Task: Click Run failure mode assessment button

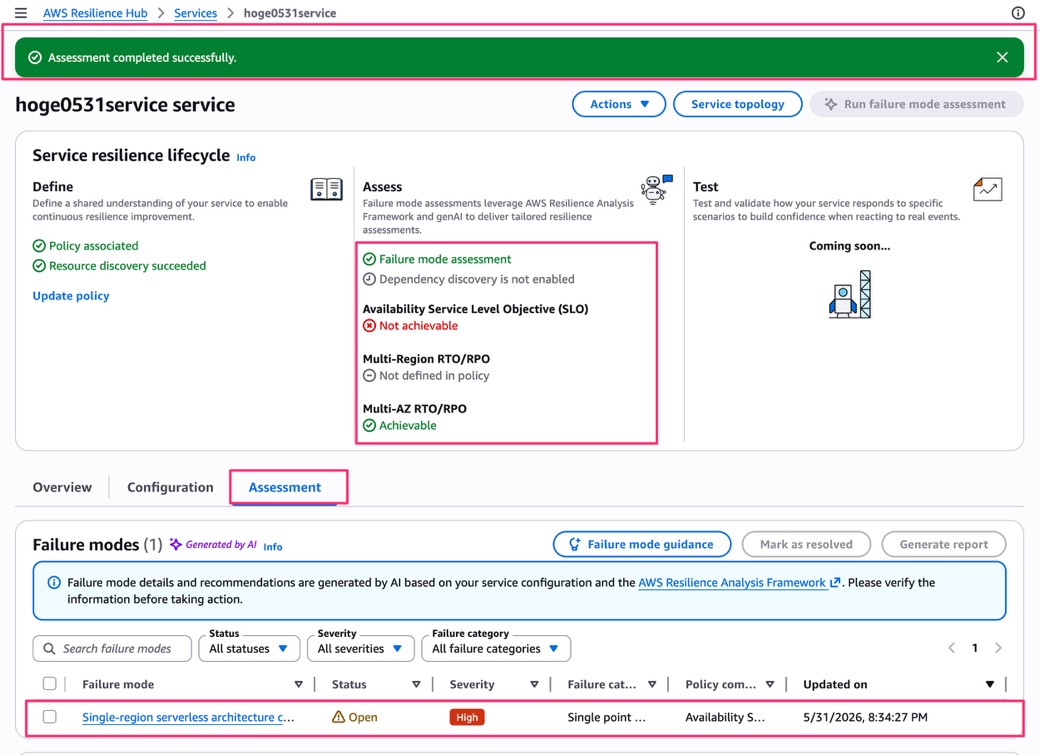Action: [x=916, y=104]
